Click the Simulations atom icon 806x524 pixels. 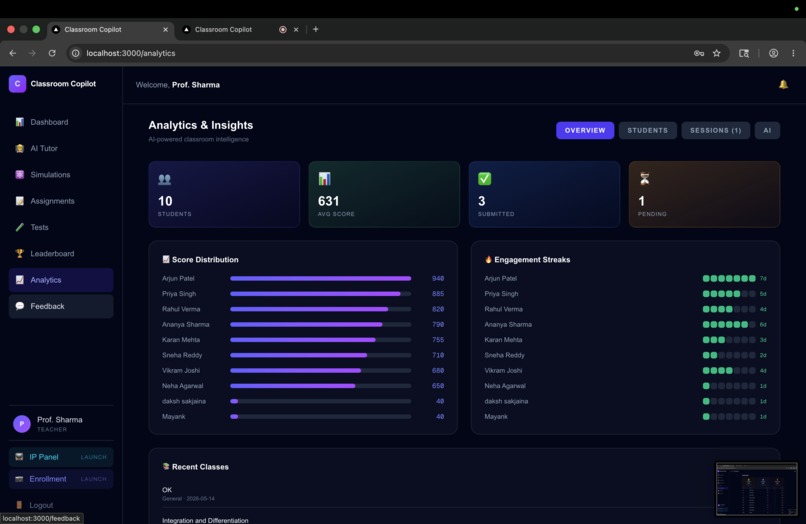(20, 174)
